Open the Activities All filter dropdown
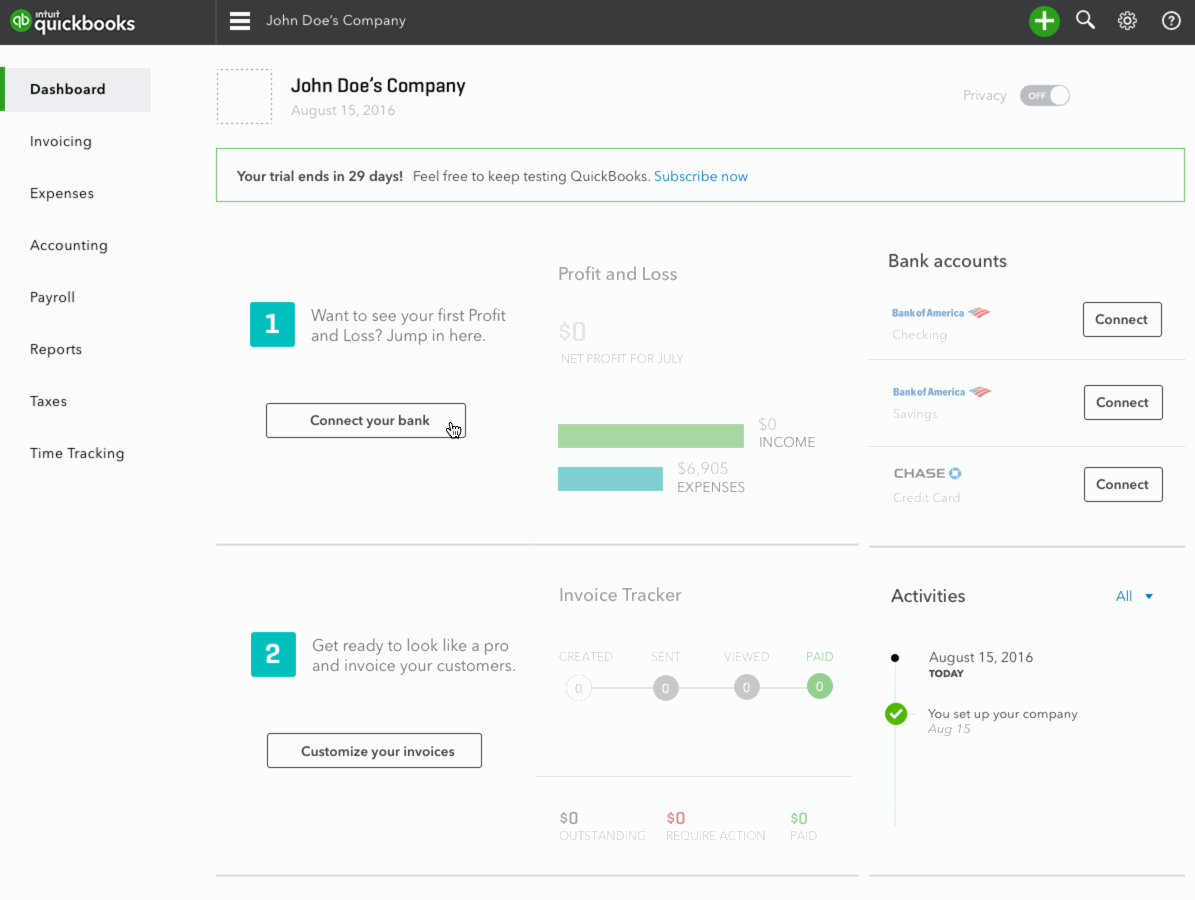The image size is (1195, 900). 1134,596
